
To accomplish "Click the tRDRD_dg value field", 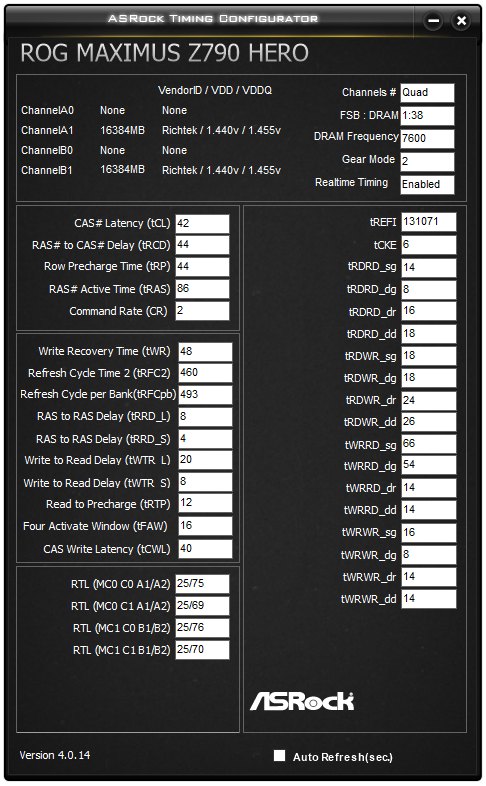I will point(429,289).
